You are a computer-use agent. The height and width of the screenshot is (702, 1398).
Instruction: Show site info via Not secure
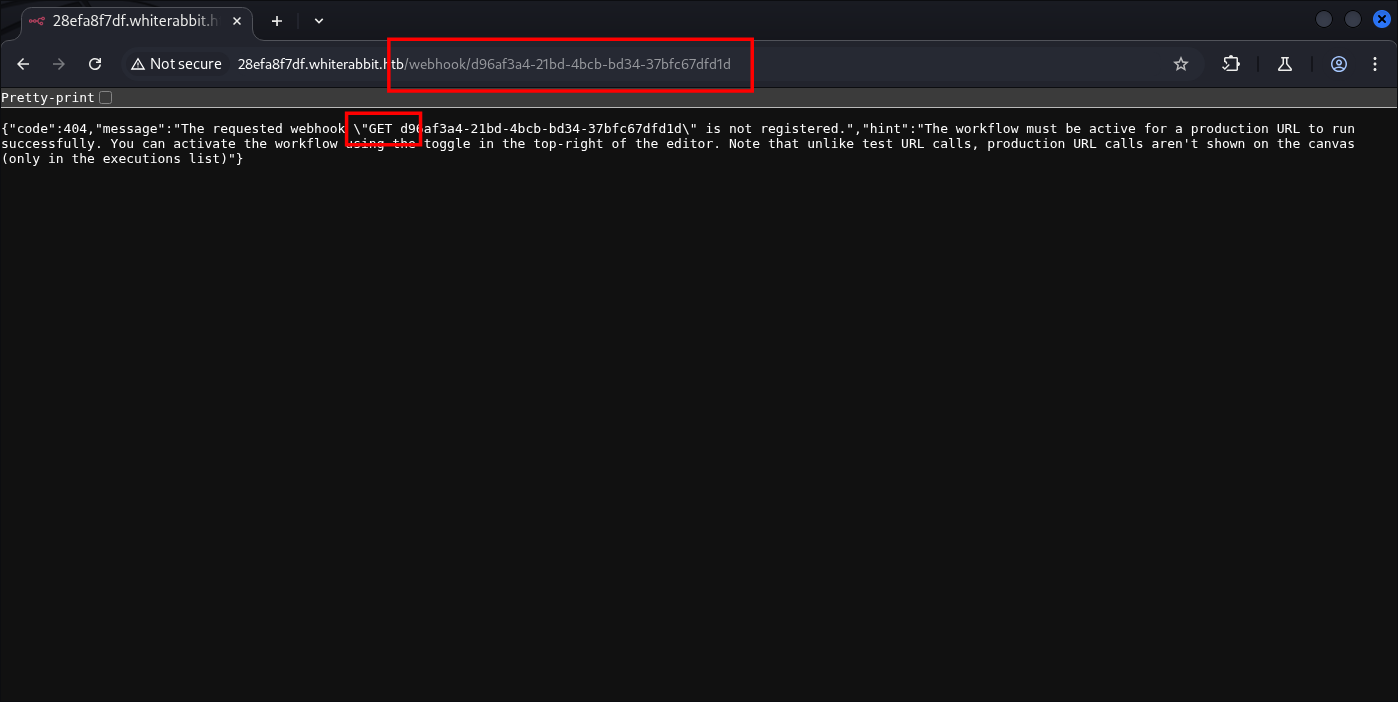(176, 64)
